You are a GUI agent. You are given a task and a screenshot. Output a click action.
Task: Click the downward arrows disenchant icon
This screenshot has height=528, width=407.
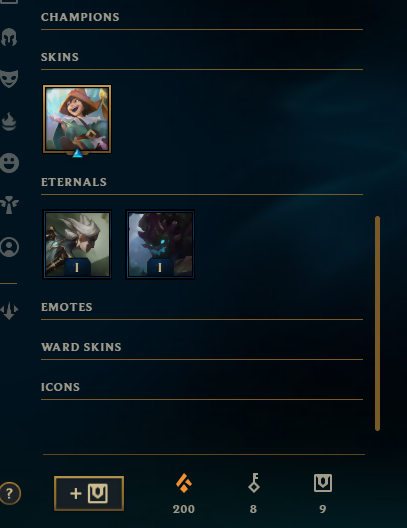[x=9, y=310]
